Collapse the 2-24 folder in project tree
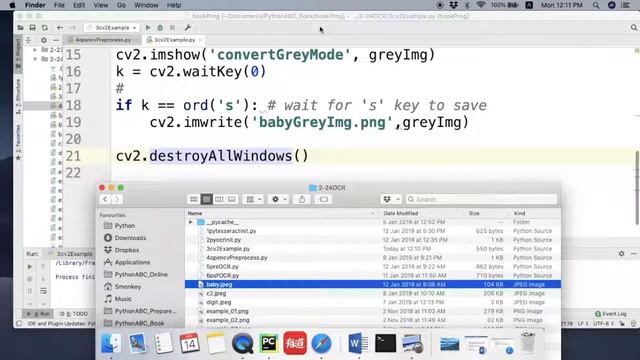 tap(35, 59)
